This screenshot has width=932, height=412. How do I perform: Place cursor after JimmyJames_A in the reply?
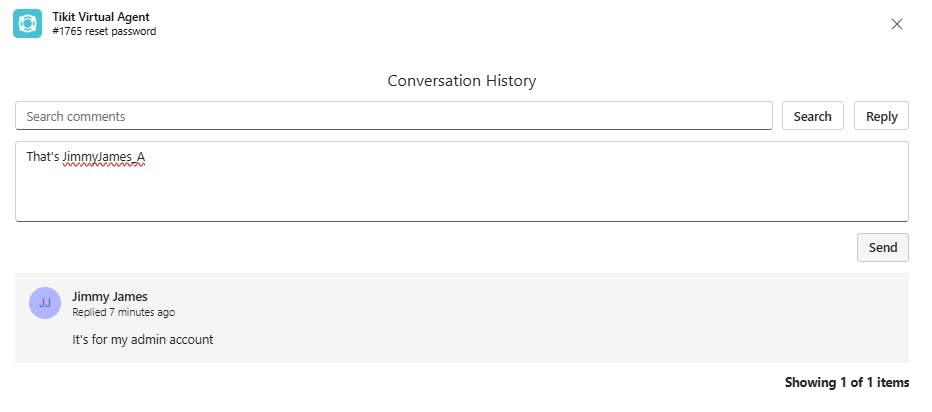coord(147,157)
